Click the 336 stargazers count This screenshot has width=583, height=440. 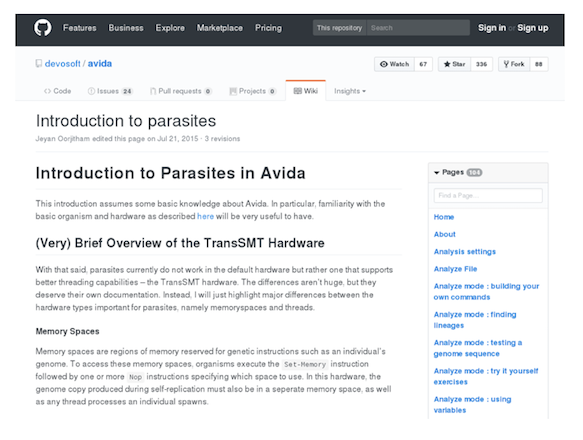(x=481, y=64)
